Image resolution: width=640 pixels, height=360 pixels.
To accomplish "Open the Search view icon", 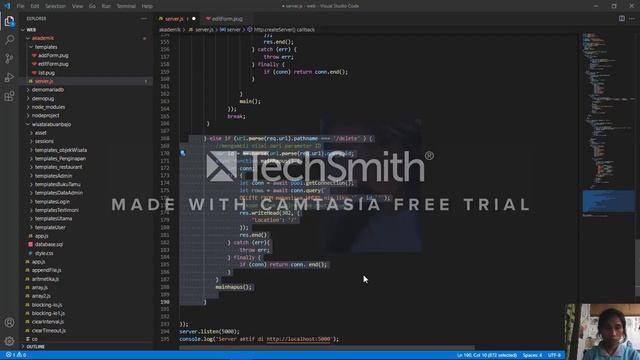I will (9, 40).
